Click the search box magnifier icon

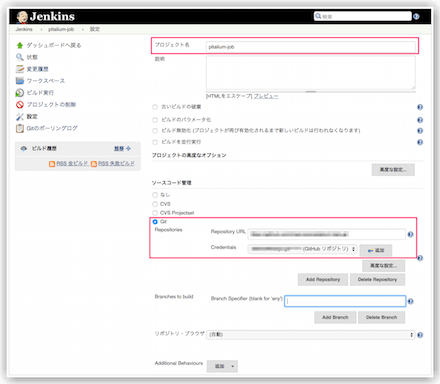pos(318,16)
